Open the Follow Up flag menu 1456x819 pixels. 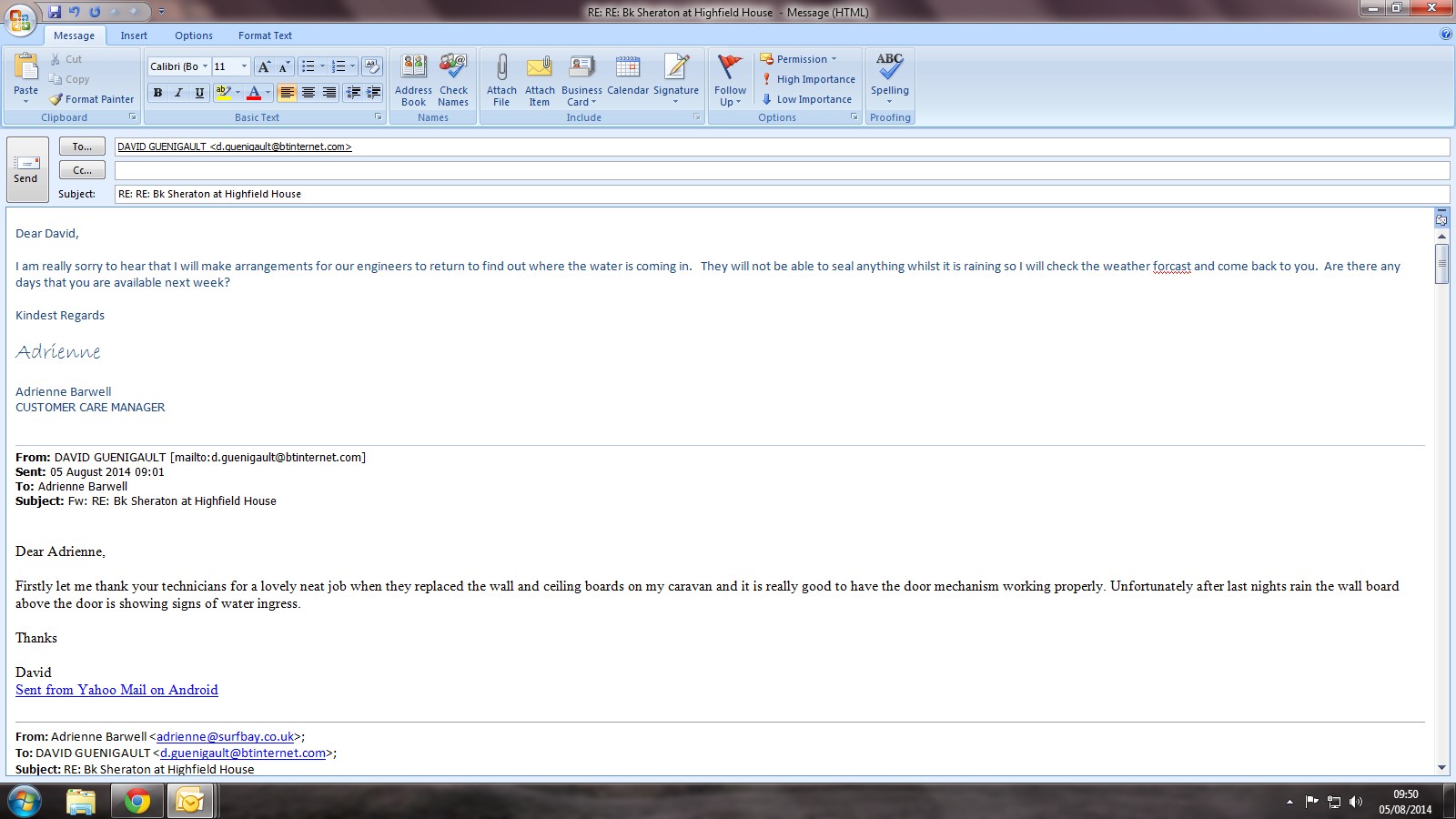[x=730, y=80]
